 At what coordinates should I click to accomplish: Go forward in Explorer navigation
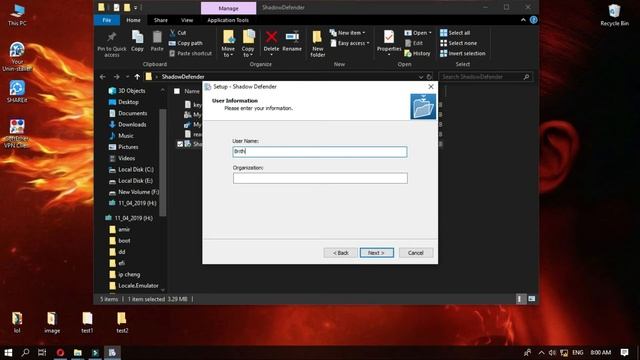click(116, 77)
